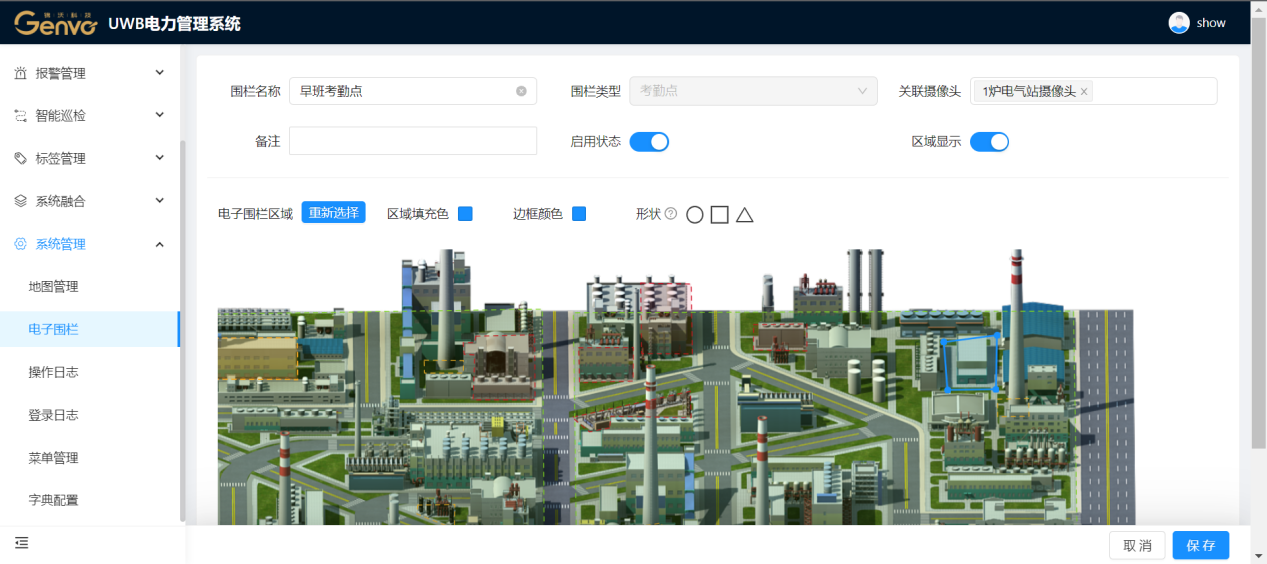Focus the 备注 input field
Image resolution: width=1267 pixels, height=564 pixels.
413,141
